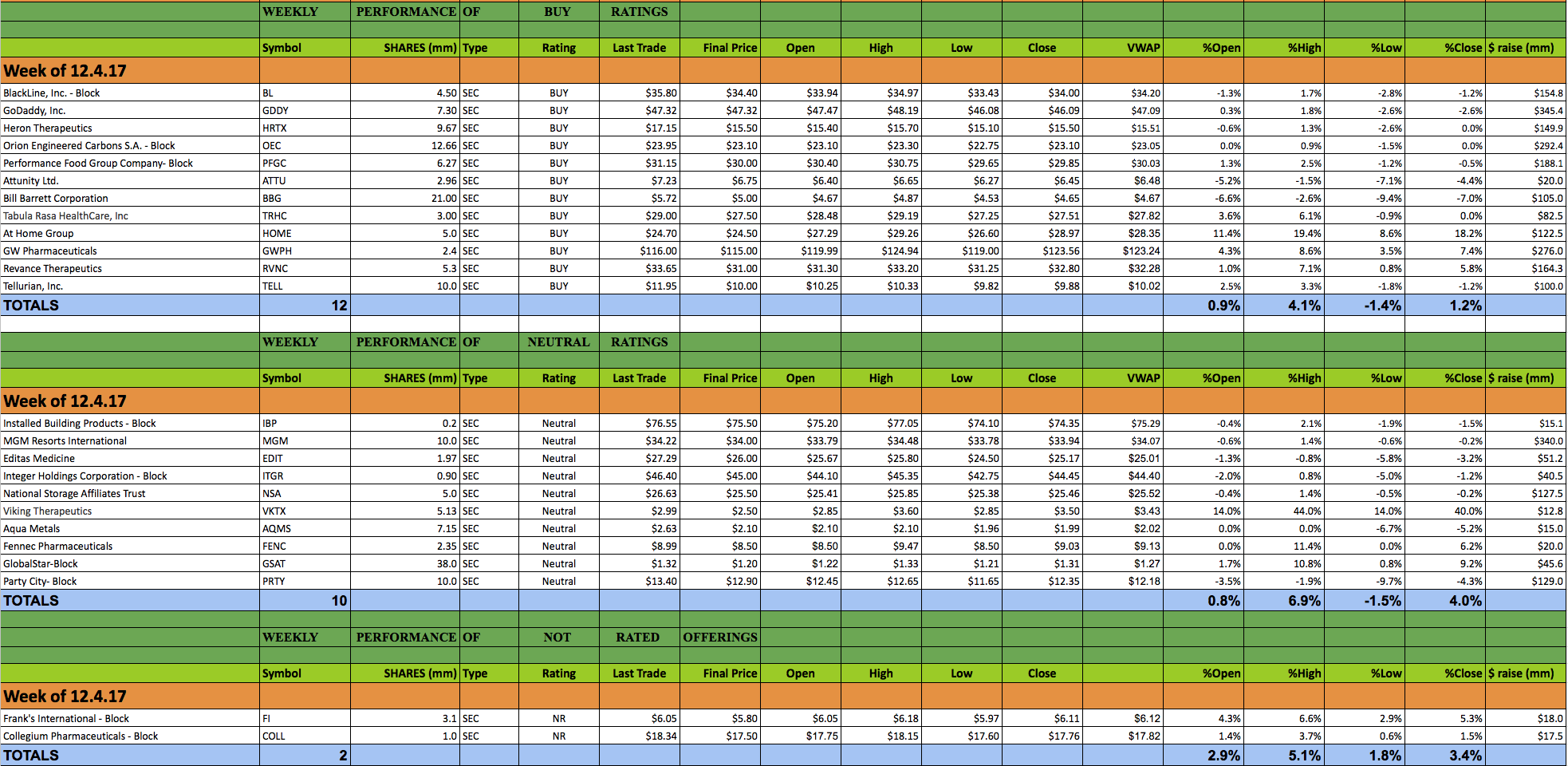Click Buy ratings %High total 4.1%
The width and height of the screenshot is (1568, 766).
(x=1283, y=305)
